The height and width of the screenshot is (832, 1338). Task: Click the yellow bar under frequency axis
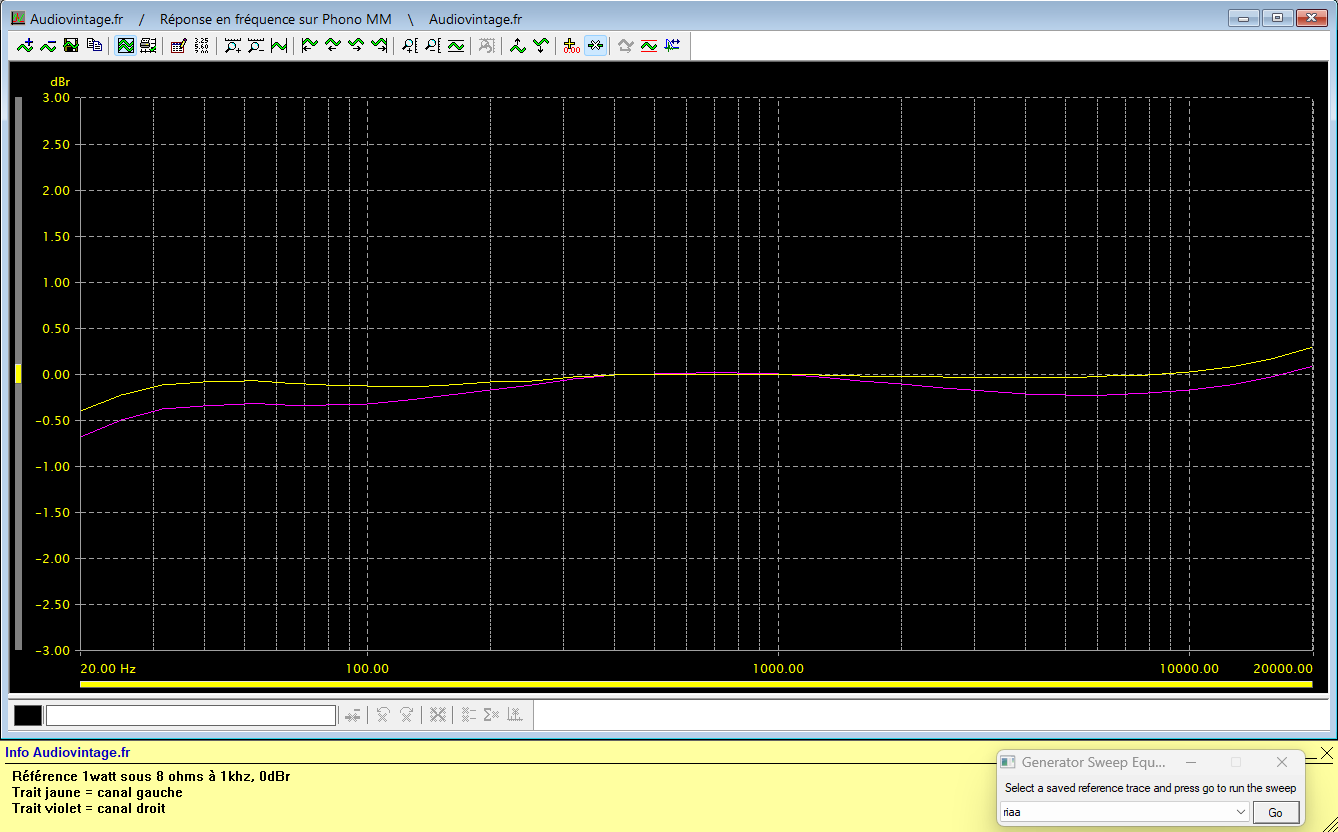click(695, 685)
